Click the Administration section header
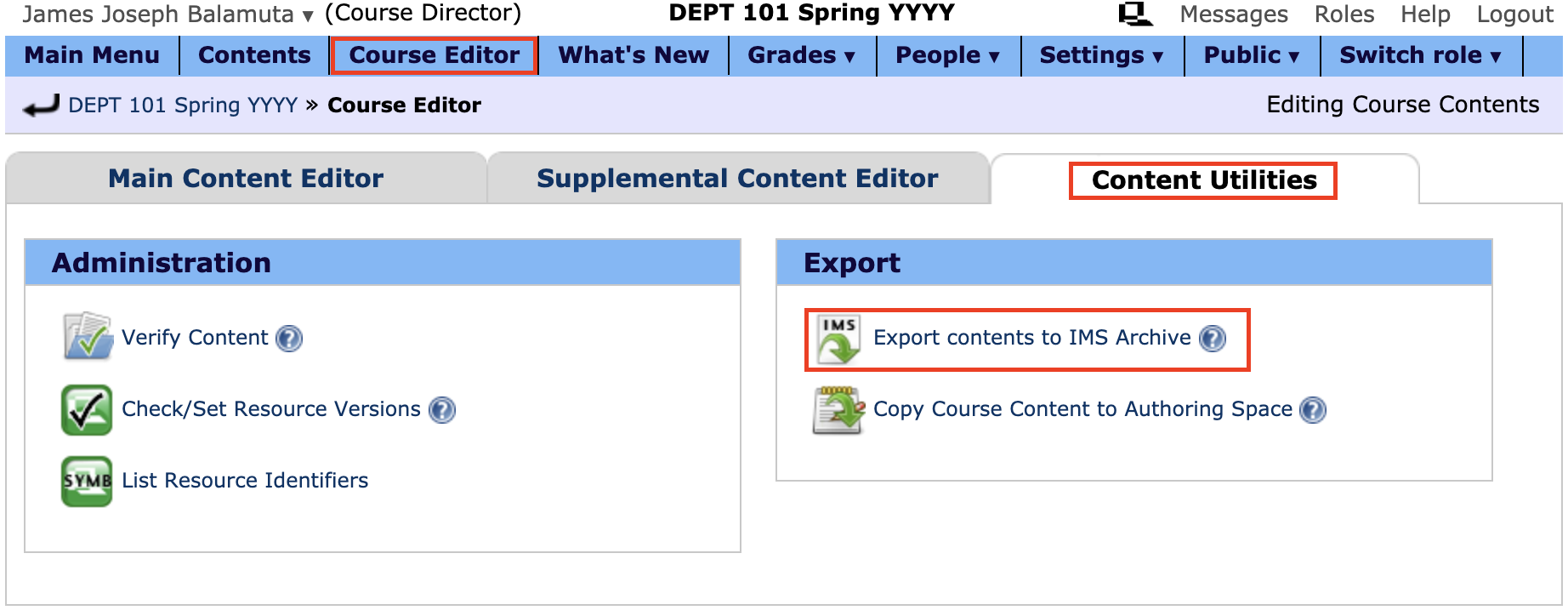The height and width of the screenshot is (616, 1568). 383,263
